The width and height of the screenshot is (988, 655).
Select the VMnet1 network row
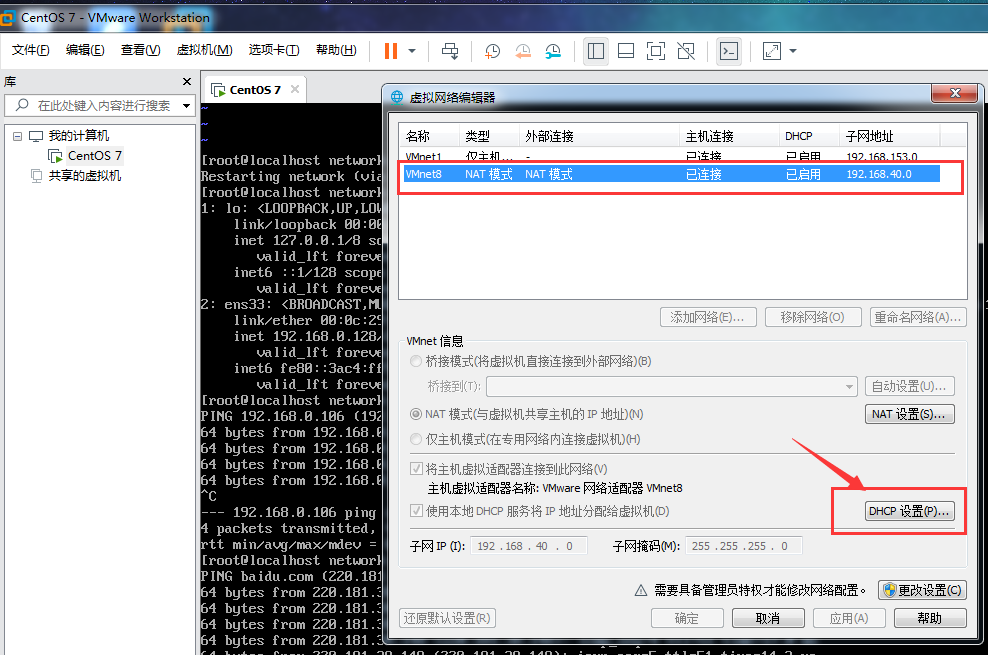click(x=672, y=156)
